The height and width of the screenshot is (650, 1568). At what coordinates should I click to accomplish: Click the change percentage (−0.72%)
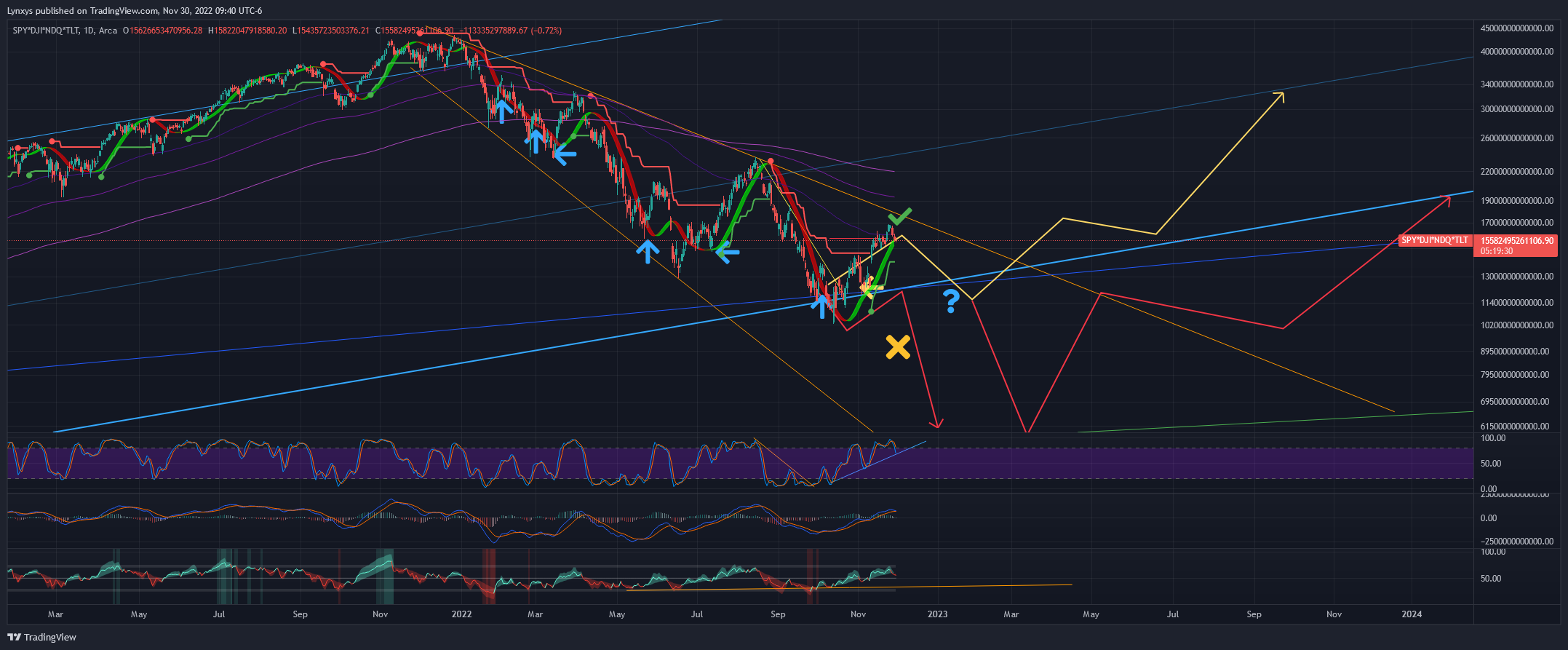(x=546, y=31)
